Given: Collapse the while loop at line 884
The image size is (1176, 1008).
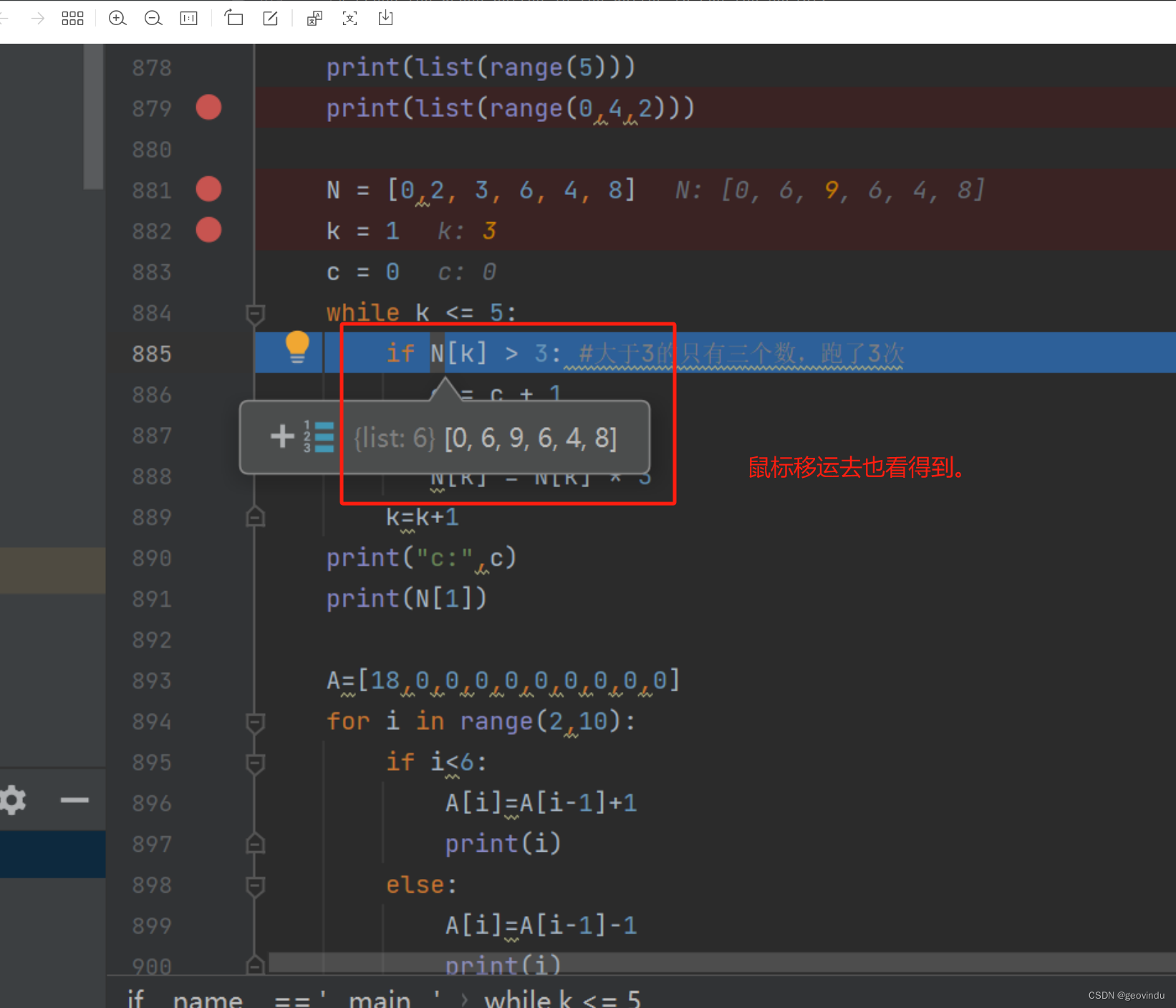Looking at the screenshot, I should (255, 313).
